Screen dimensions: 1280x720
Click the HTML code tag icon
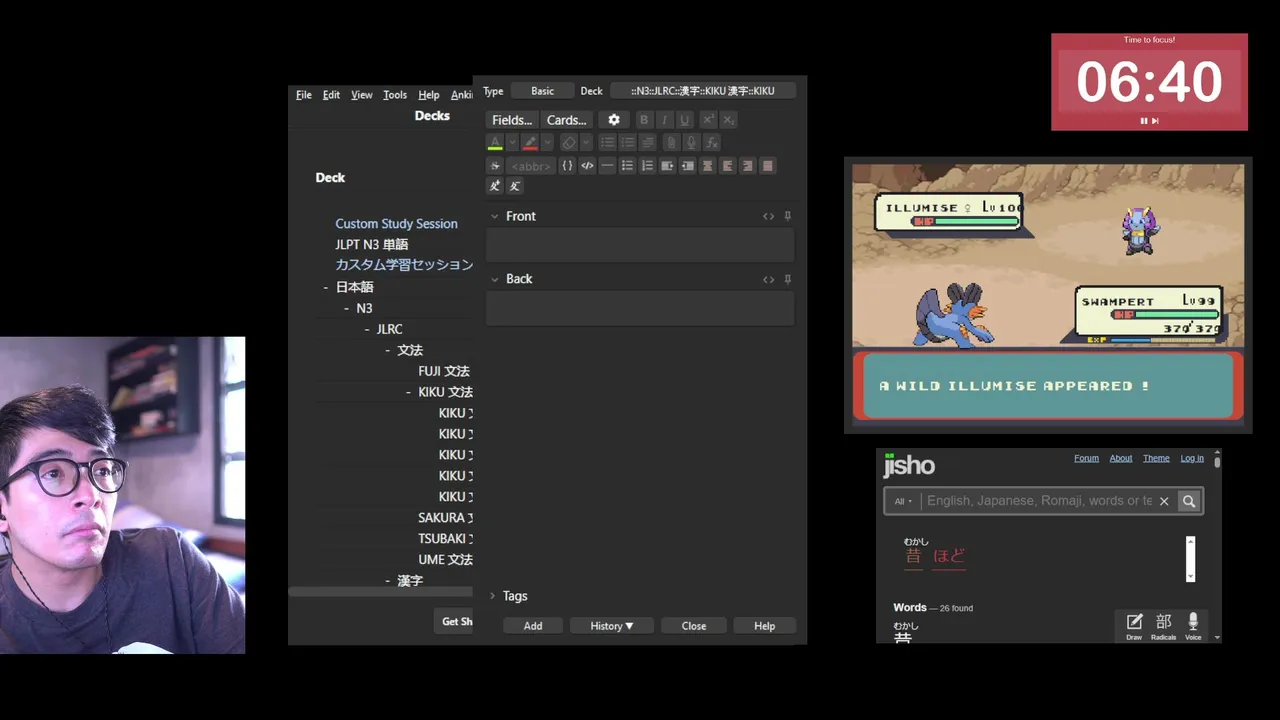click(587, 166)
